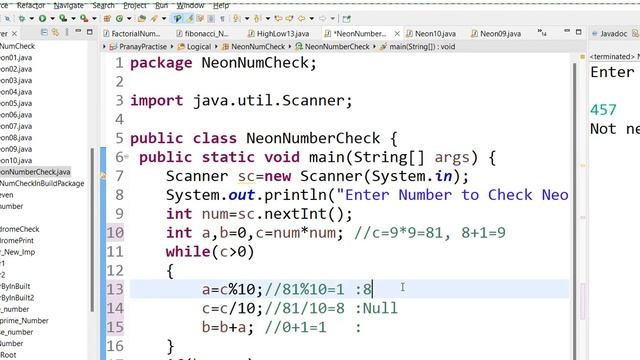Expand breadcrumb arrow before NeonNumberCheck class

click(290, 47)
